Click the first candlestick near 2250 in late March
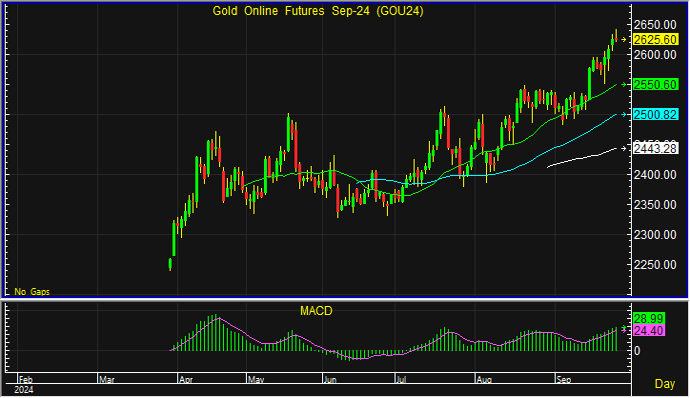The width and height of the screenshot is (690, 398). click(x=170, y=264)
